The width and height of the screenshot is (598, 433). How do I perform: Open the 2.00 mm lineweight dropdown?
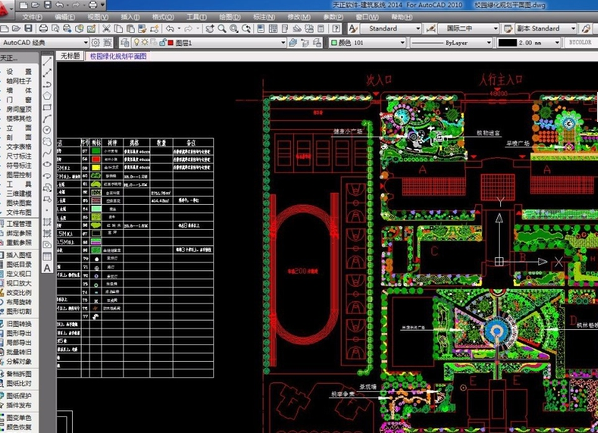click(557, 43)
